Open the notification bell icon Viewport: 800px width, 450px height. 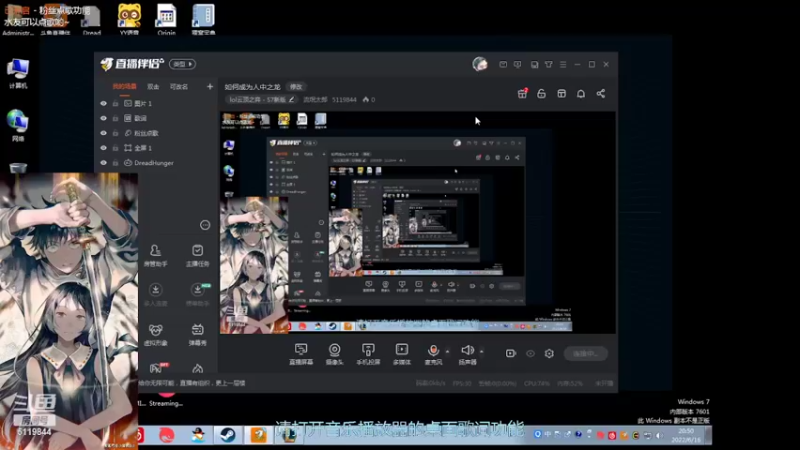[x=581, y=93]
